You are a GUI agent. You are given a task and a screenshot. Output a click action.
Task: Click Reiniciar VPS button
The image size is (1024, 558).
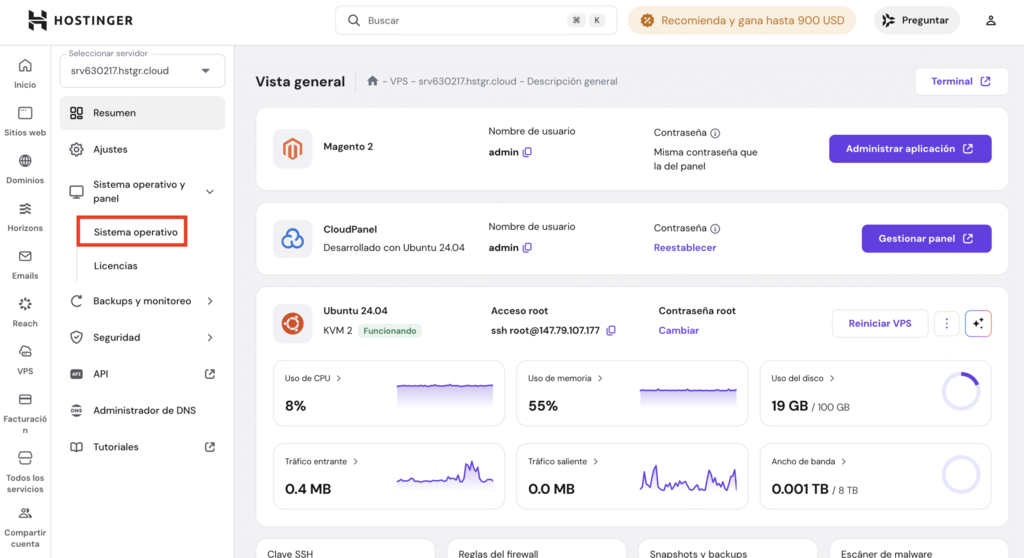(x=880, y=323)
